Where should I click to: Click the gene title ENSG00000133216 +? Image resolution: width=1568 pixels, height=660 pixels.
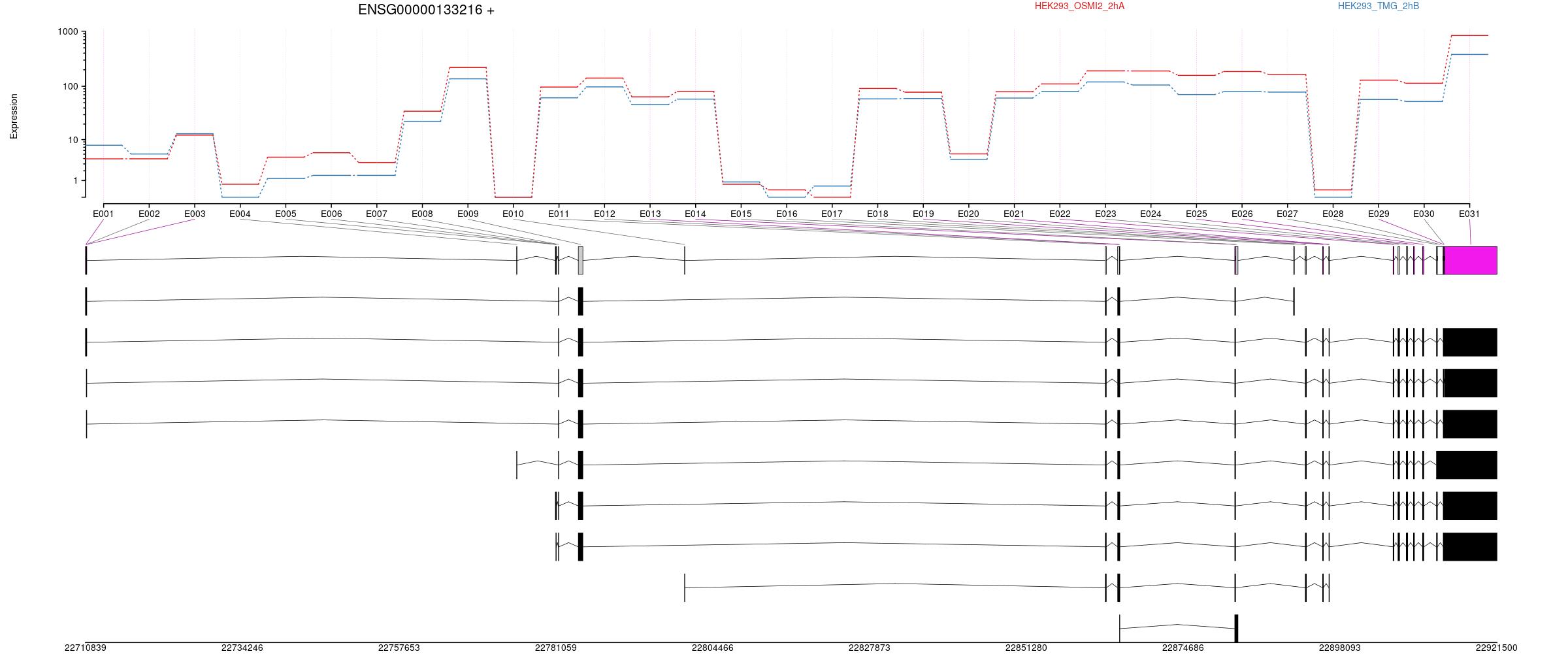coord(426,10)
